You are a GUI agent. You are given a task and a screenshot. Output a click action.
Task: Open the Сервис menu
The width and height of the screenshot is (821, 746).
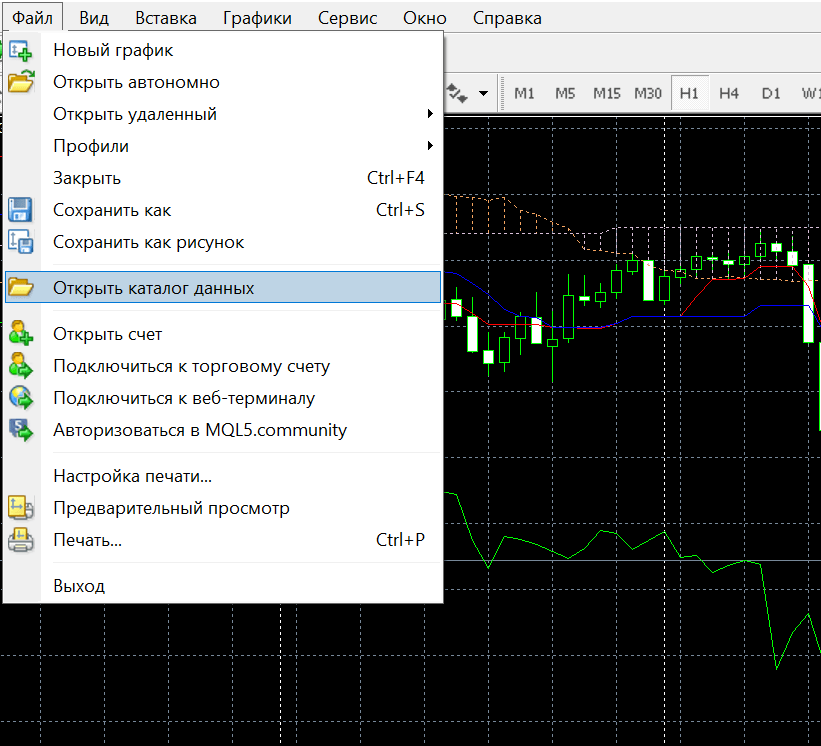(347, 18)
